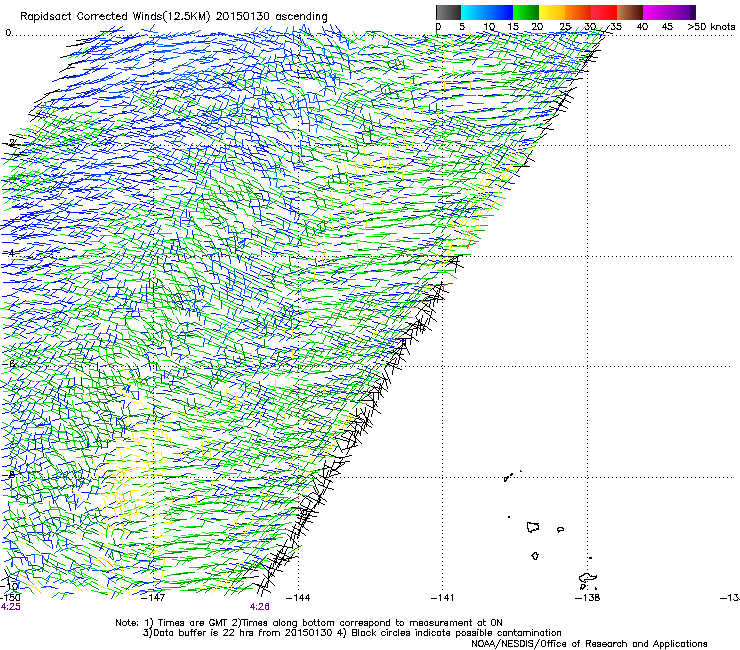Click the '20' label under the color bar
The width and height of the screenshot is (740, 650).
click(537, 27)
